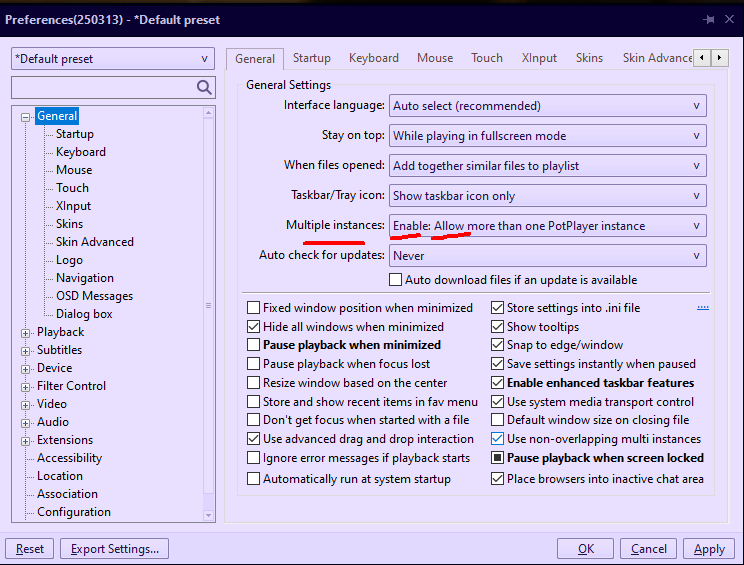This screenshot has height=565, width=744.
Task: Toggle Don't get focus when started with a file
Action: [x=253, y=420]
